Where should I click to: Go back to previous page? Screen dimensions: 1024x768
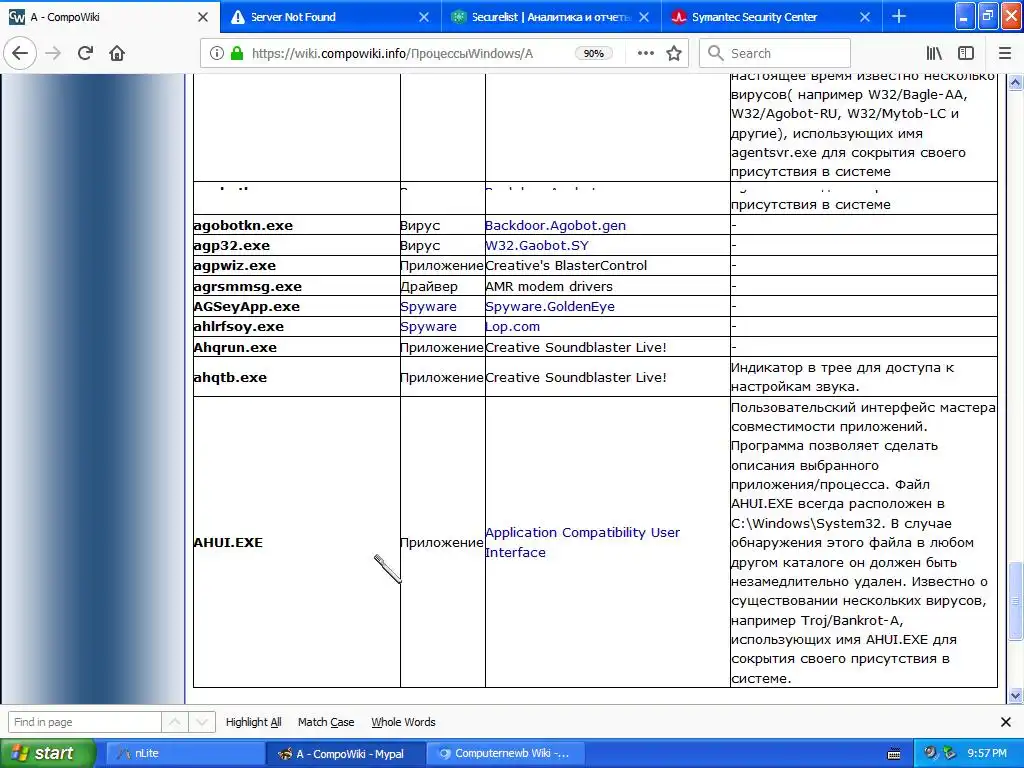(20, 54)
